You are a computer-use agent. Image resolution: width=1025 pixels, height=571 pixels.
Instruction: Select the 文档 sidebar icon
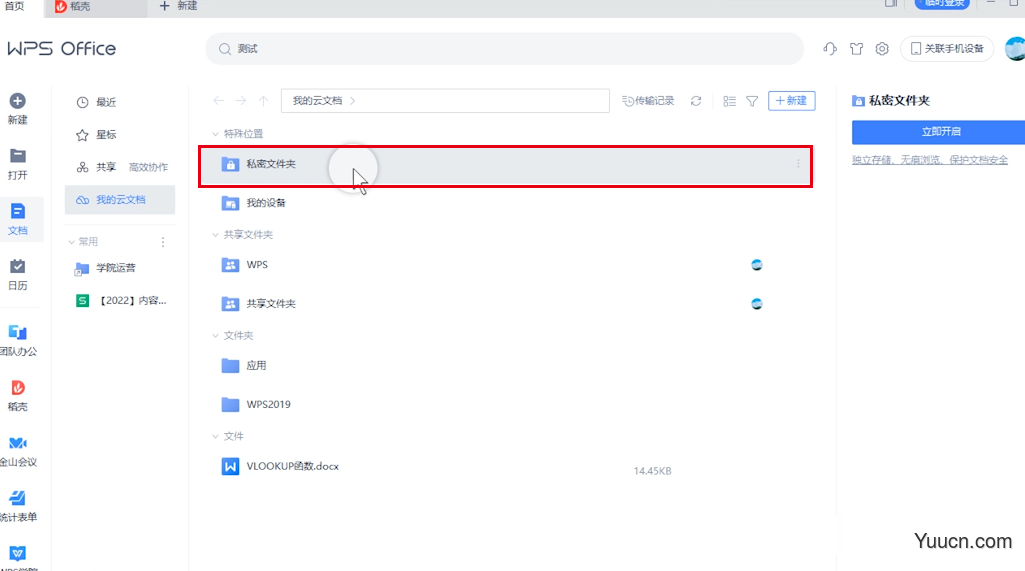point(18,211)
